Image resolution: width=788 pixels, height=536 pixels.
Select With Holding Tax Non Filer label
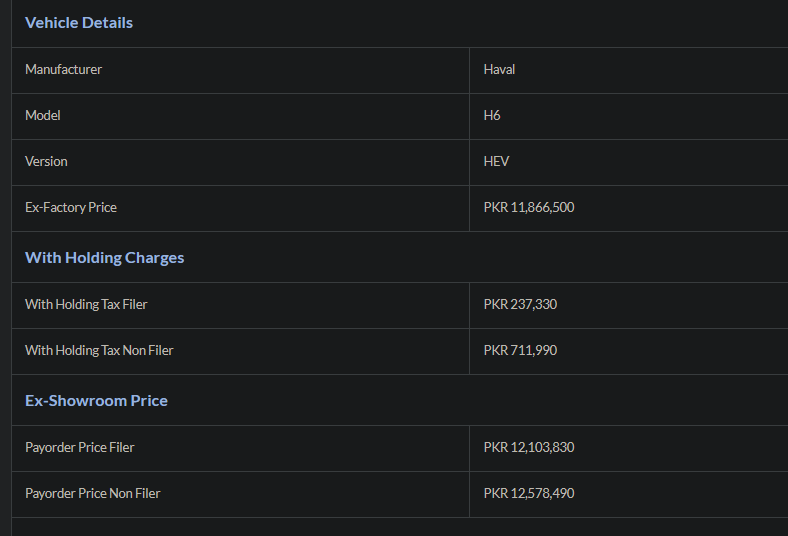tap(99, 350)
